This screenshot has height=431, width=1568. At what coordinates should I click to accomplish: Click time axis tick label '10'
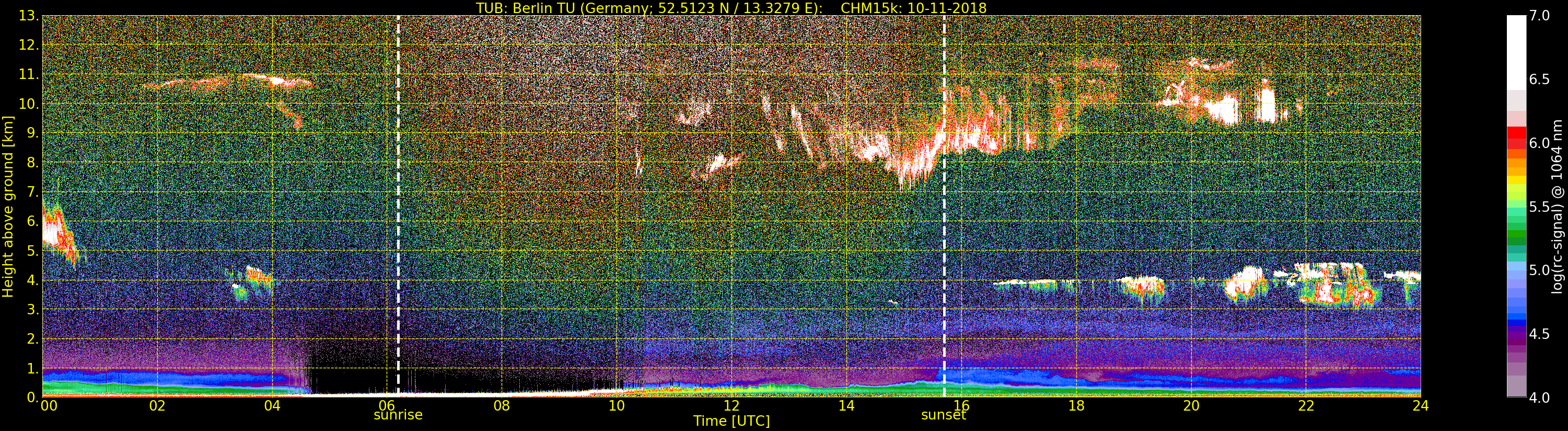coord(617,405)
